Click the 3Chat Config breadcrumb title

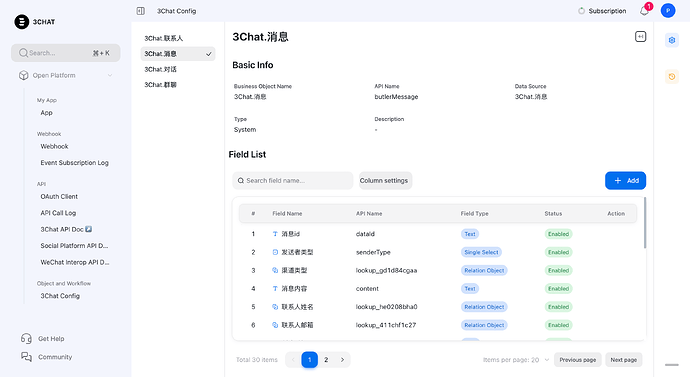pos(176,11)
